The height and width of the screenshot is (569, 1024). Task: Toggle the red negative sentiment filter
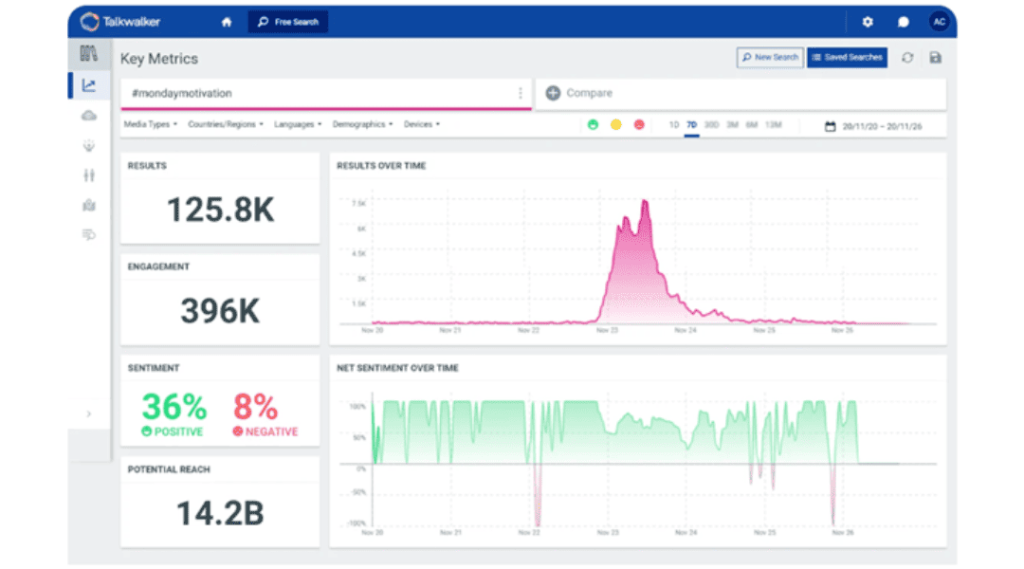coord(640,125)
